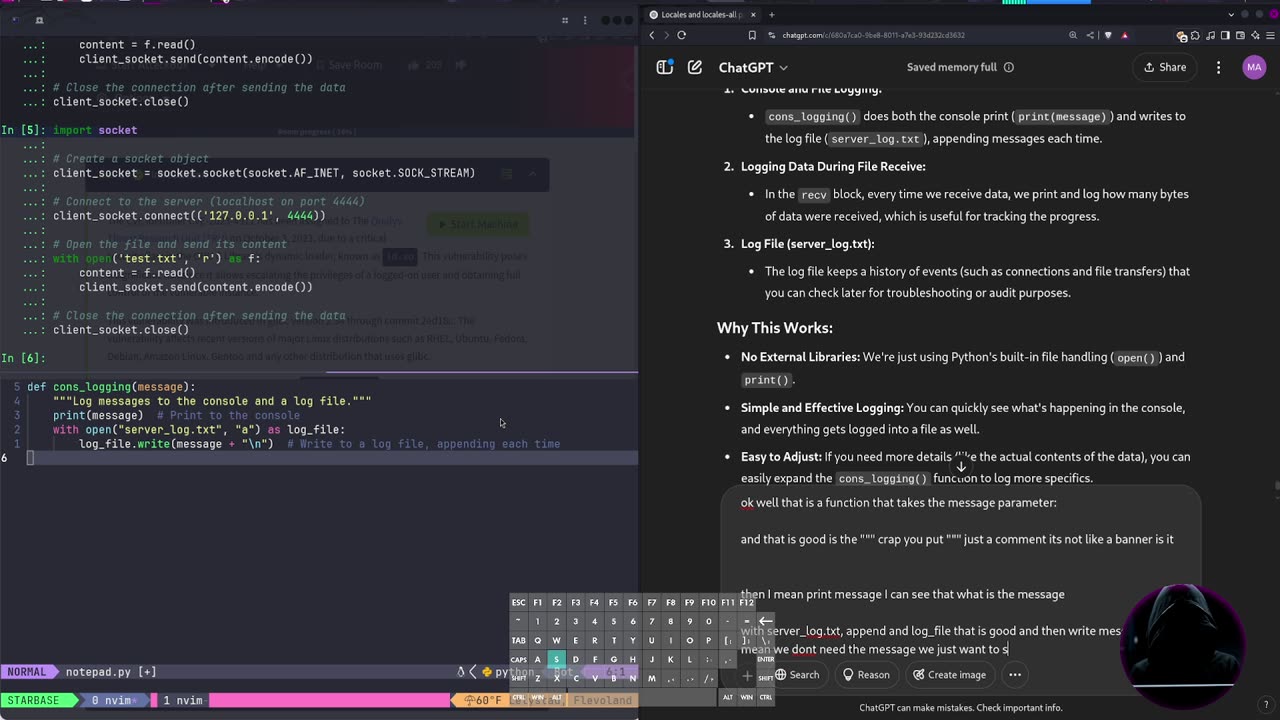The image size is (1280, 720).
Task: Bookmark this page in address bar
Action: coord(752,35)
